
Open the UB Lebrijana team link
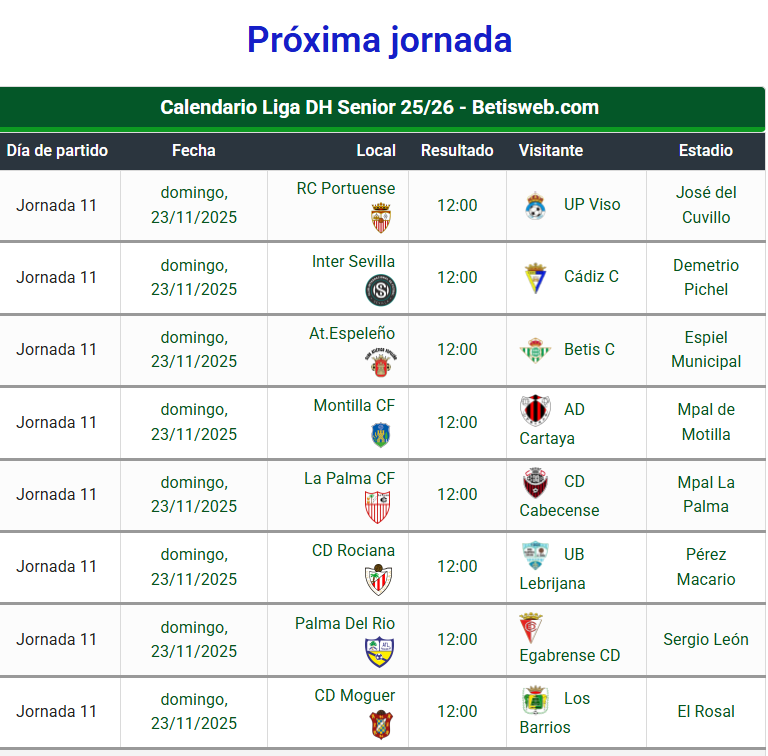point(552,569)
